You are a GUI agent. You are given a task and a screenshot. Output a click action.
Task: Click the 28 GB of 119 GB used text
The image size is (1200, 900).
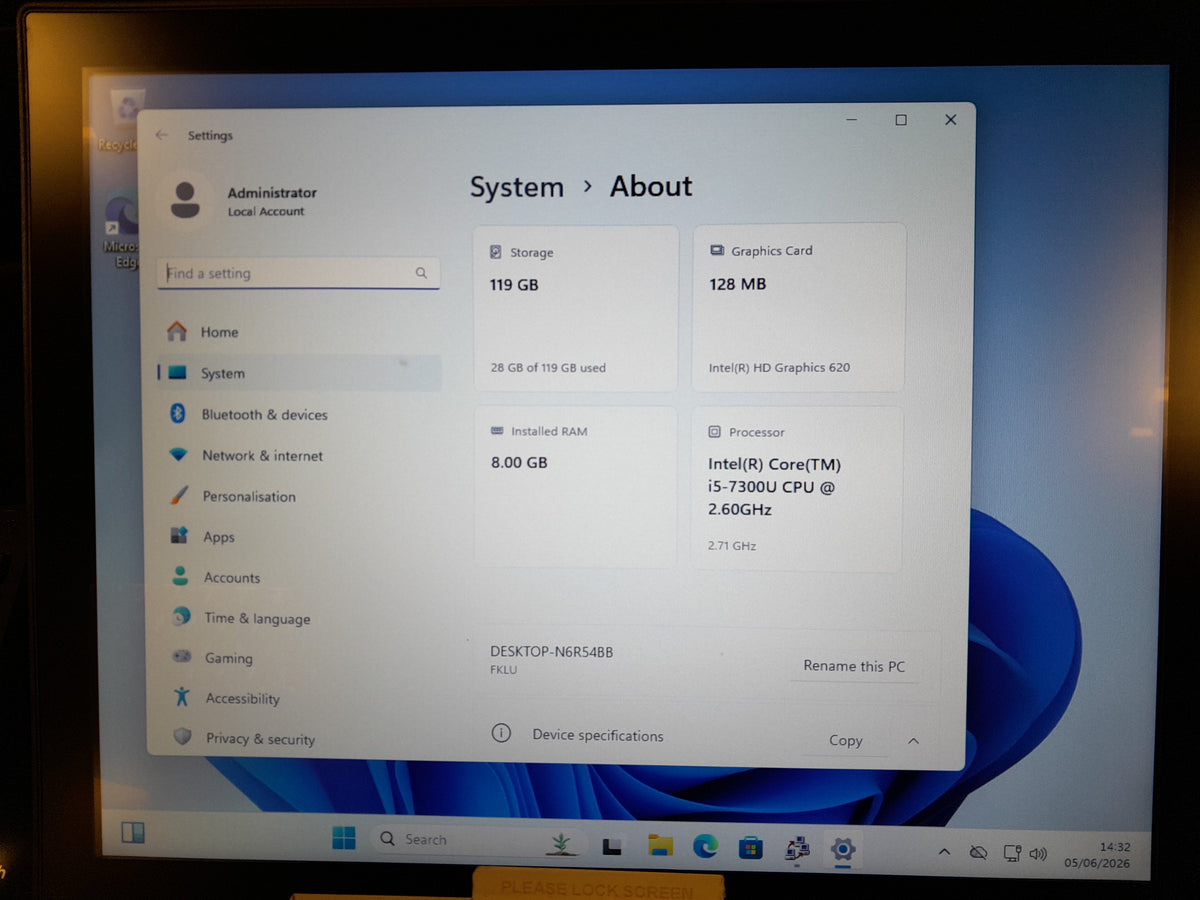[x=548, y=368]
